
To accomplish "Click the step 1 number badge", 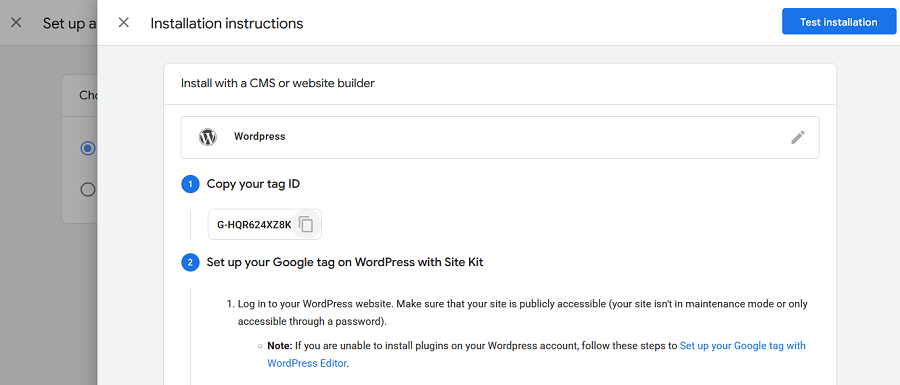I will coord(190,184).
